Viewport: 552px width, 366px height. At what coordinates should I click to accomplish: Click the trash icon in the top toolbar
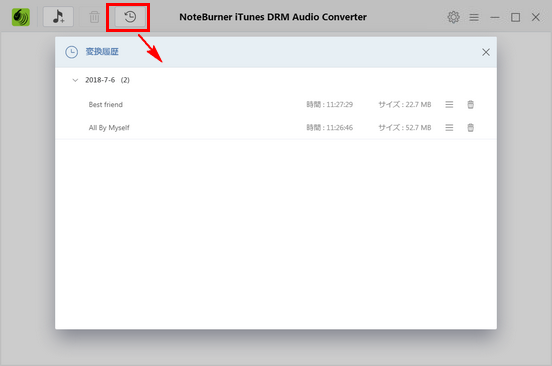(94, 17)
